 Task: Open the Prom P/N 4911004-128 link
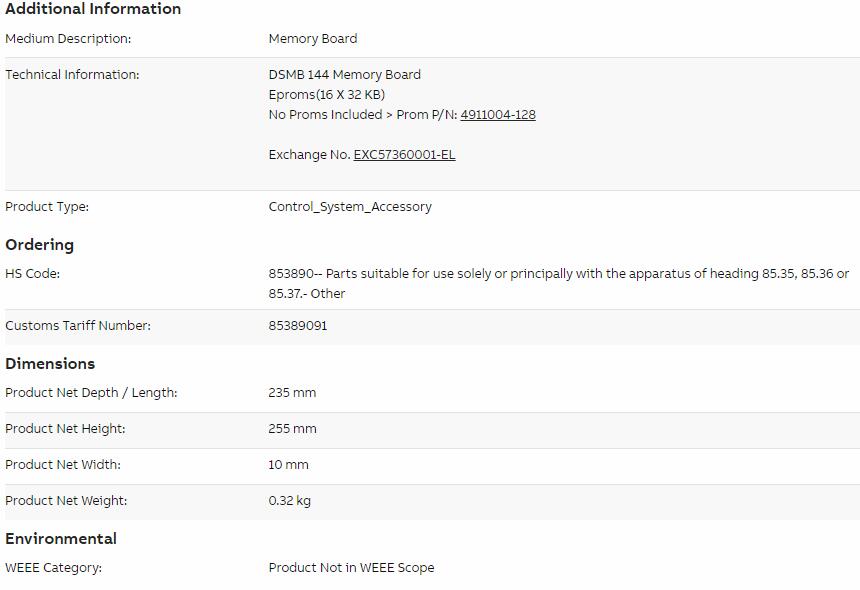coord(497,115)
